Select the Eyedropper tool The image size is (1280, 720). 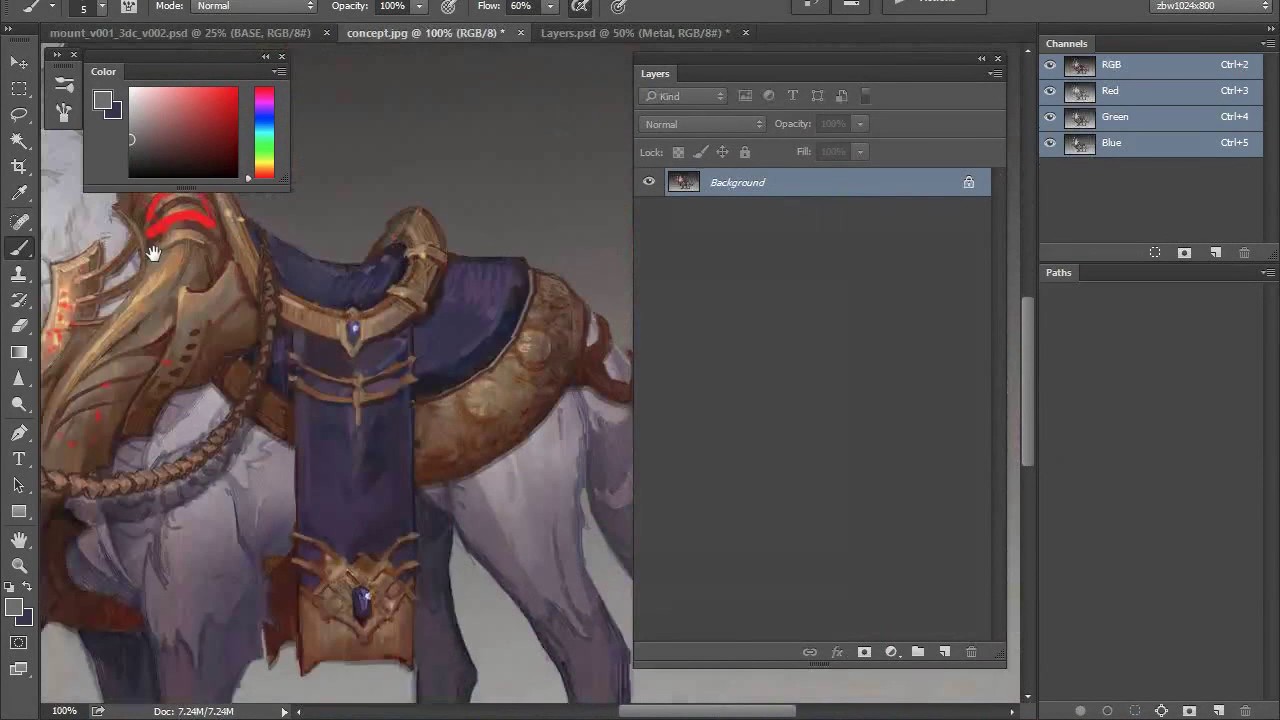point(19,194)
